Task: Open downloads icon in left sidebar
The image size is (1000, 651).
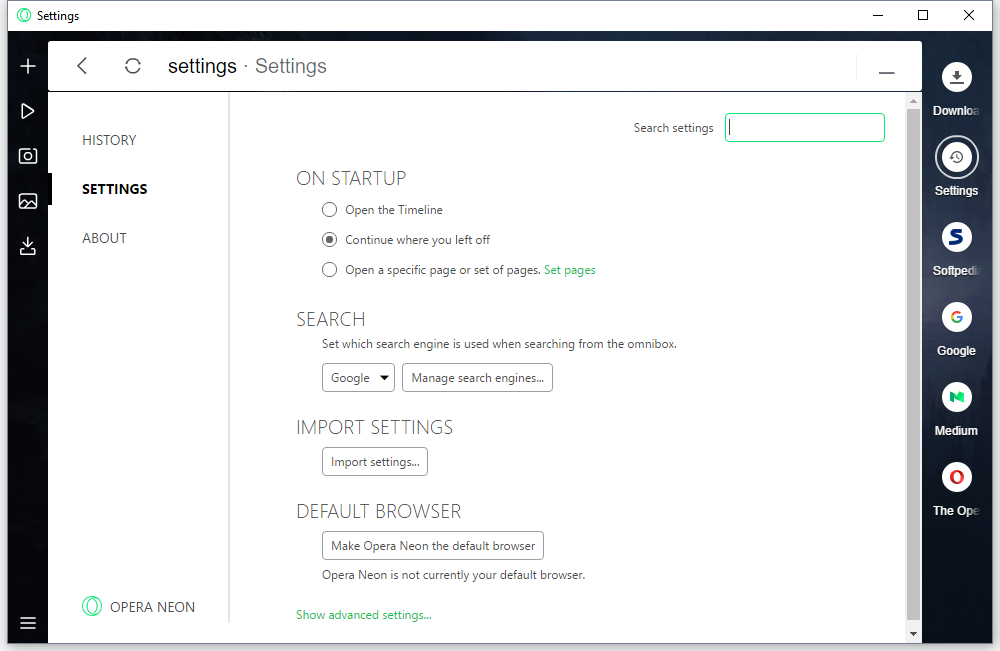Action: coord(27,246)
